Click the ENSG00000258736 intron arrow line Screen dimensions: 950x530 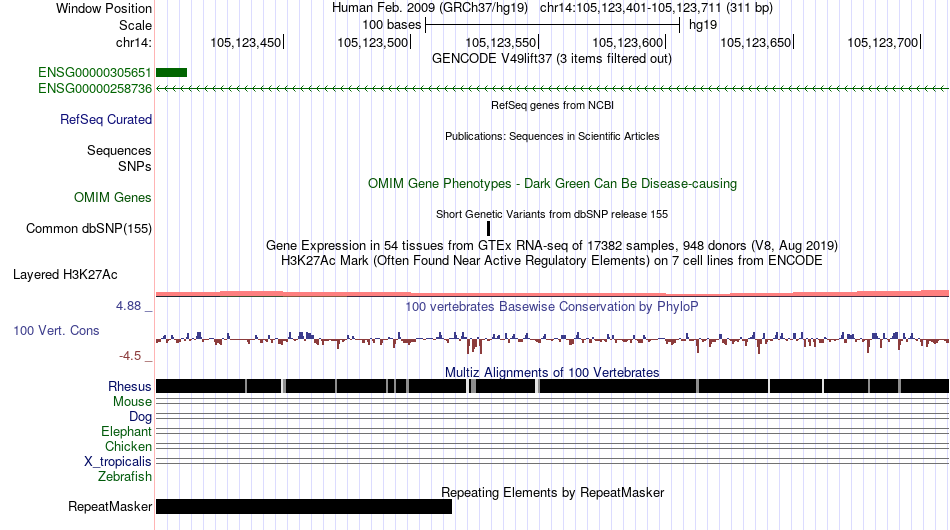pyautogui.click(x=553, y=88)
